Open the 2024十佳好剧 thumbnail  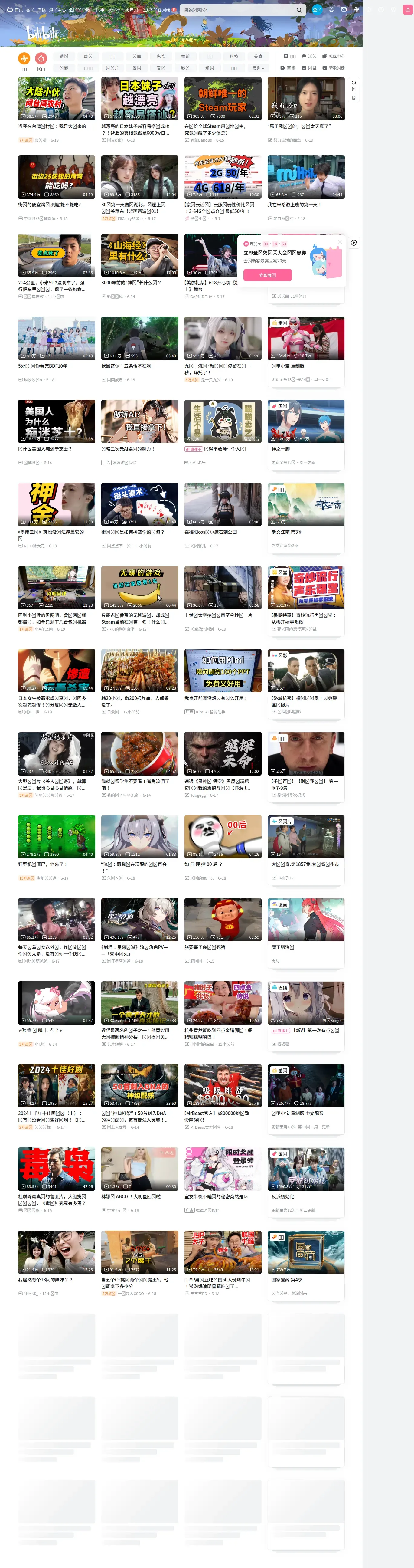(x=57, y=1086)
